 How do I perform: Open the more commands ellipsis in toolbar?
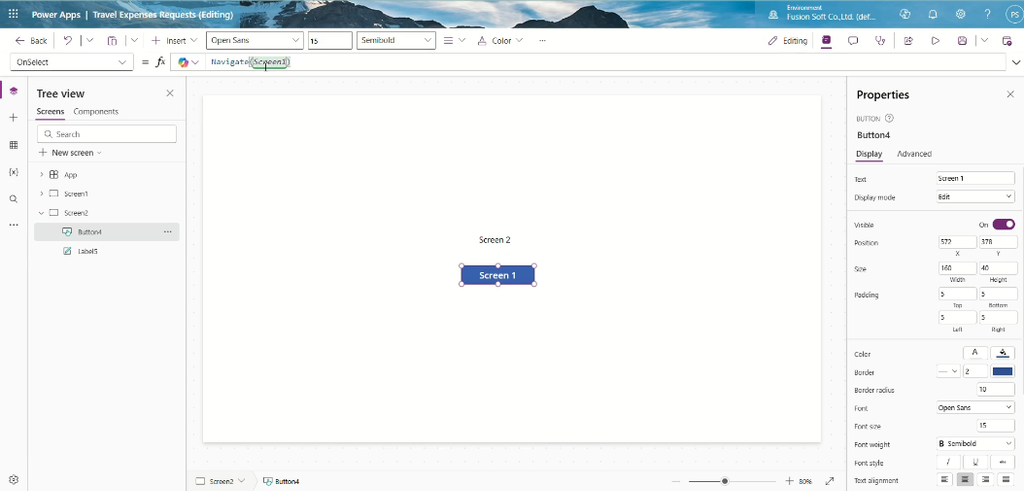(542, 40)
